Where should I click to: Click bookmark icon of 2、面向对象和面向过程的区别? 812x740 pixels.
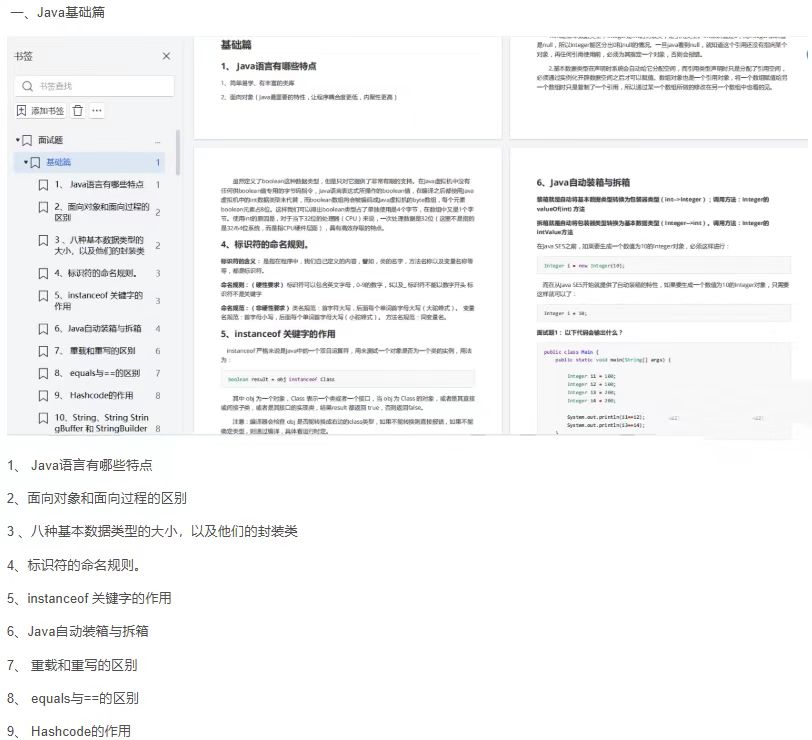pos(44,207)
